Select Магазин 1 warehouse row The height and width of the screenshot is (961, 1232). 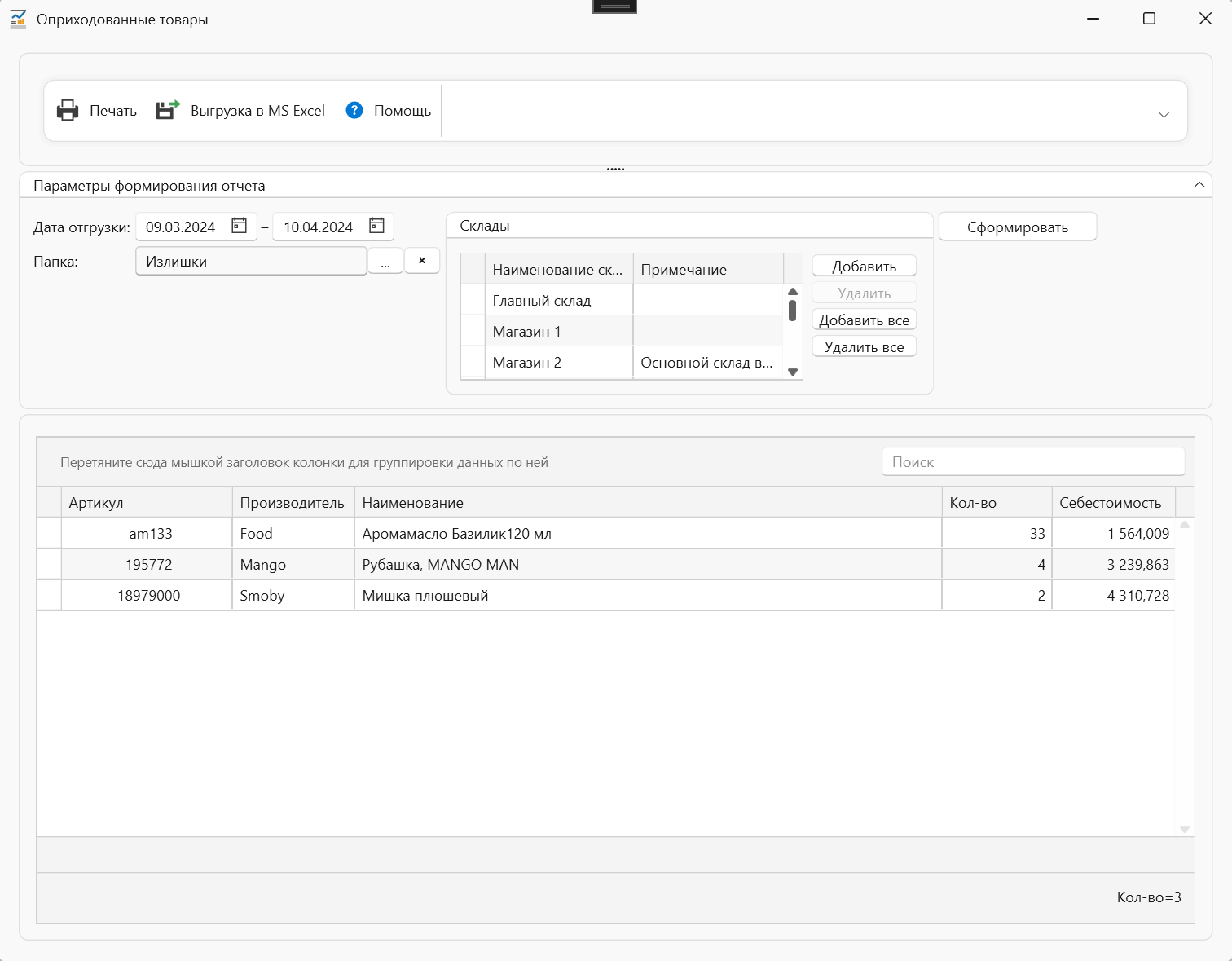tap(622, 331)
